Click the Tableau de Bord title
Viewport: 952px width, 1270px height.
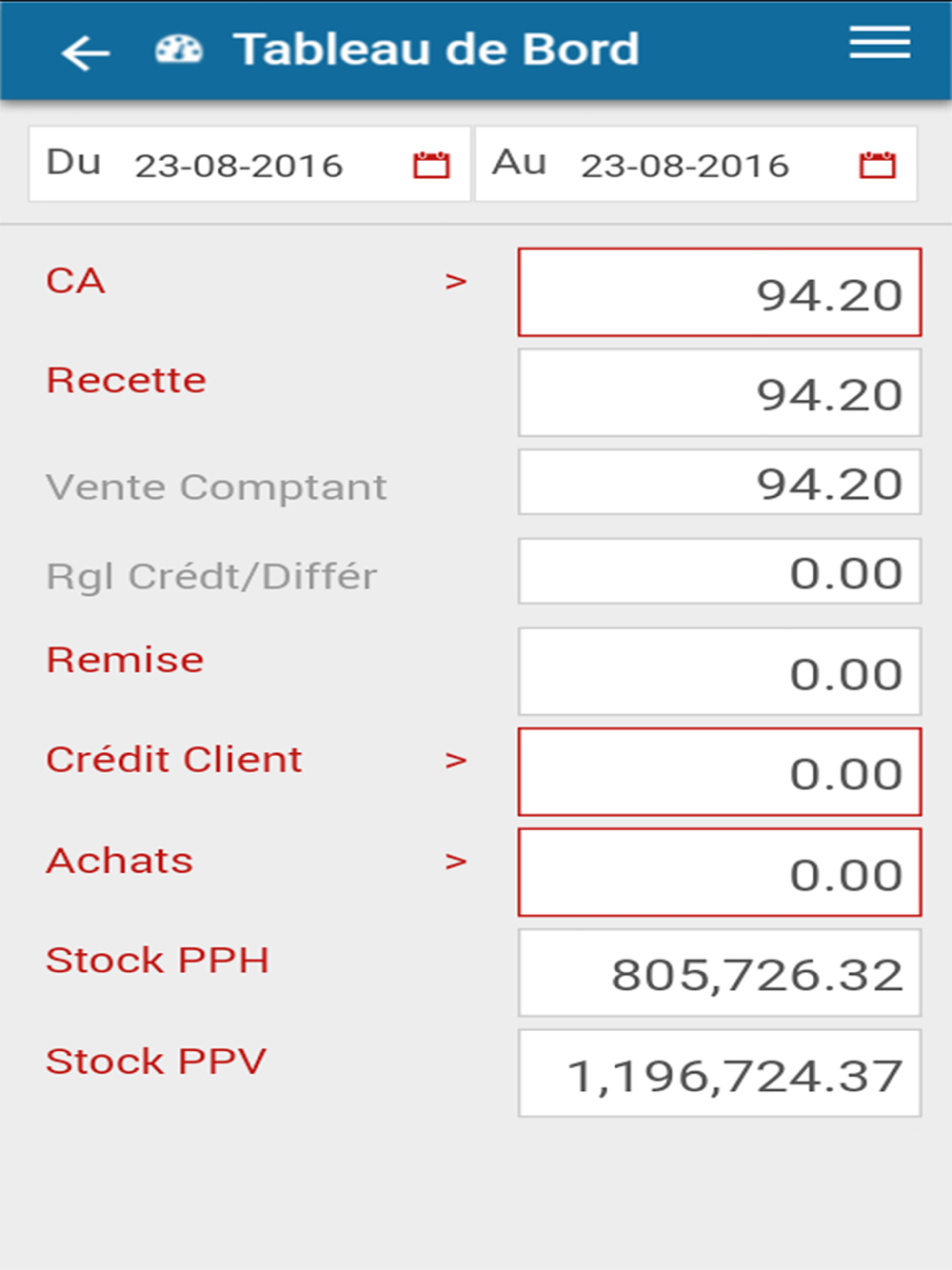[x=437, y=50]
